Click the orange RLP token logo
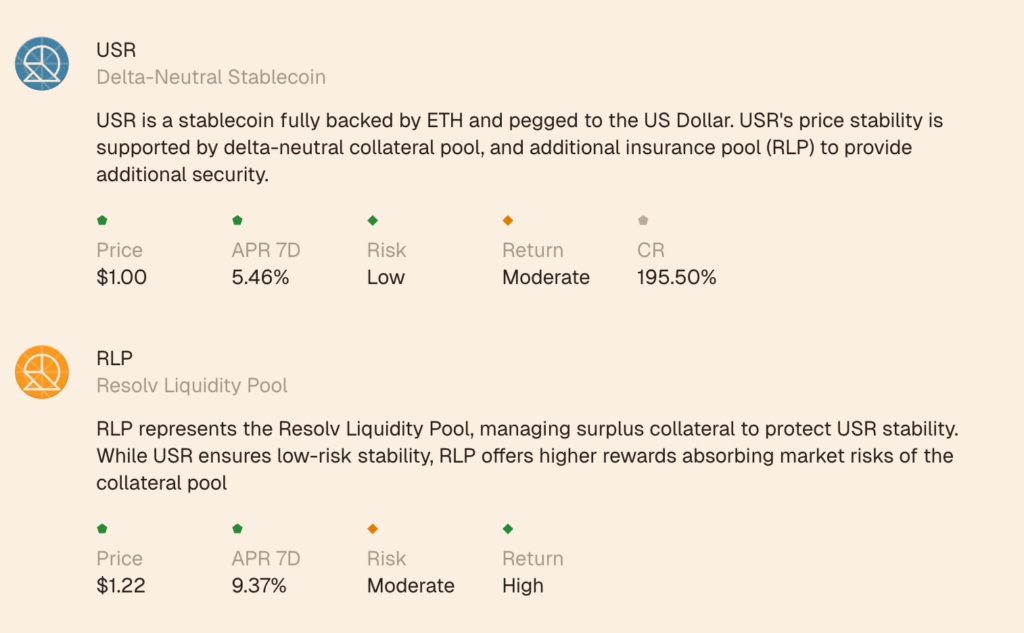Screen dimensions: 1024x633 point(42,372)
